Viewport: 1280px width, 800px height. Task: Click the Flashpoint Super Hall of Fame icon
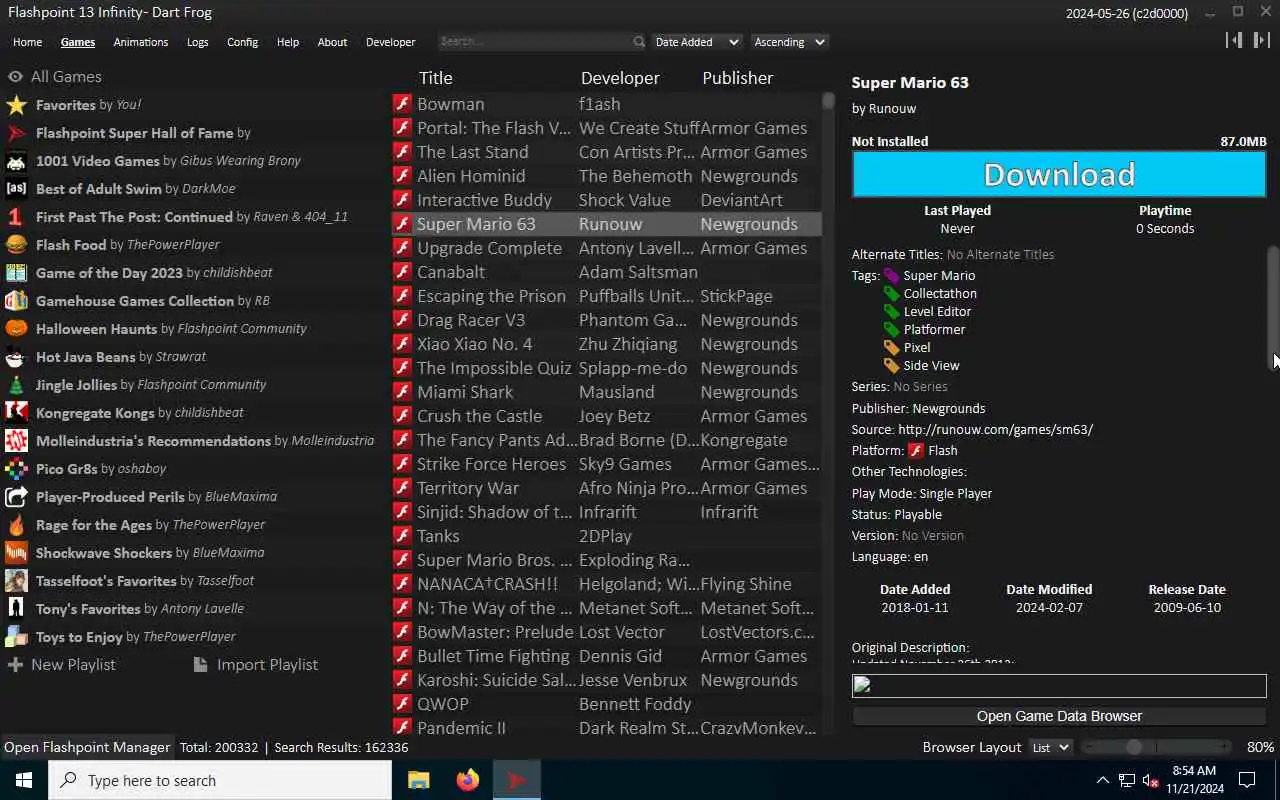pyautogui.click(x=16, y=133)
